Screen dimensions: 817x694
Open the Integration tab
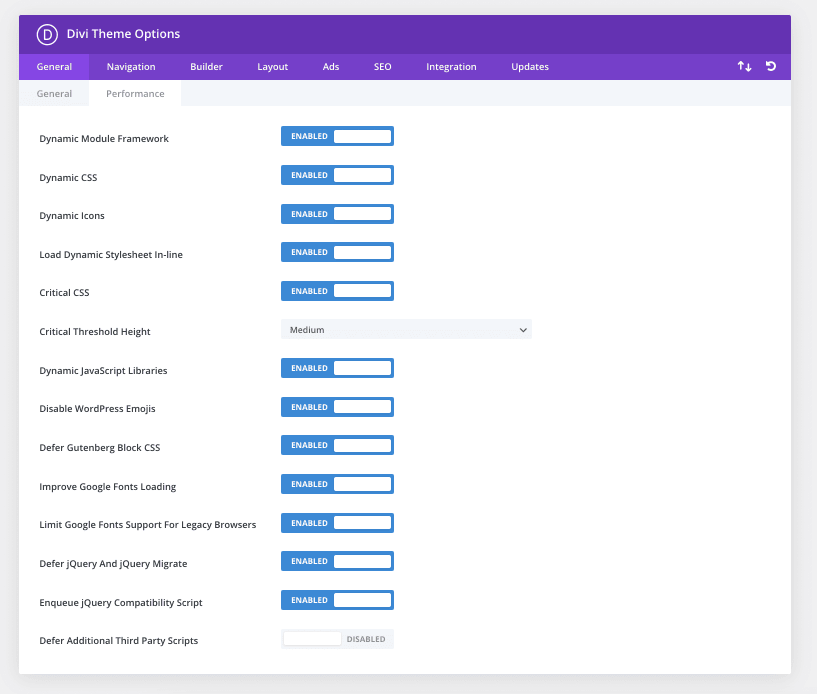451,67
